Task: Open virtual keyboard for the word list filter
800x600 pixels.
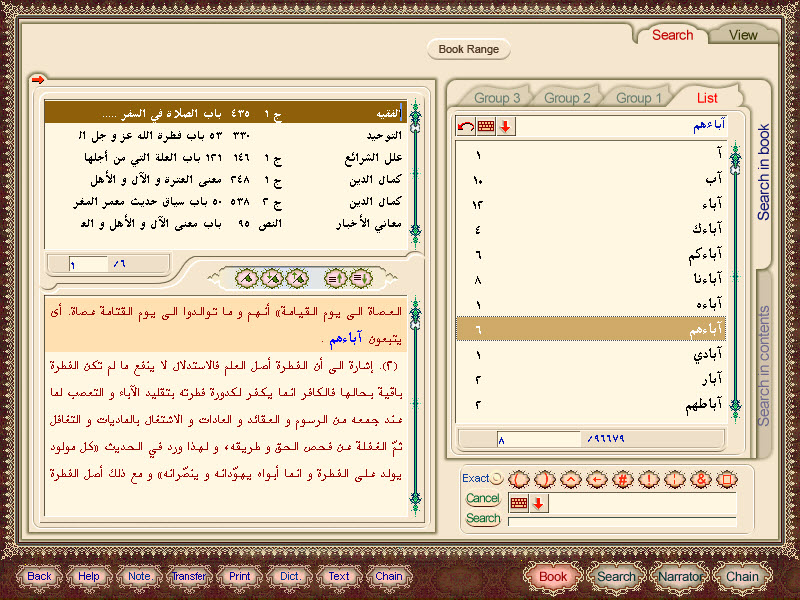Action: click(x=486, y=126)
